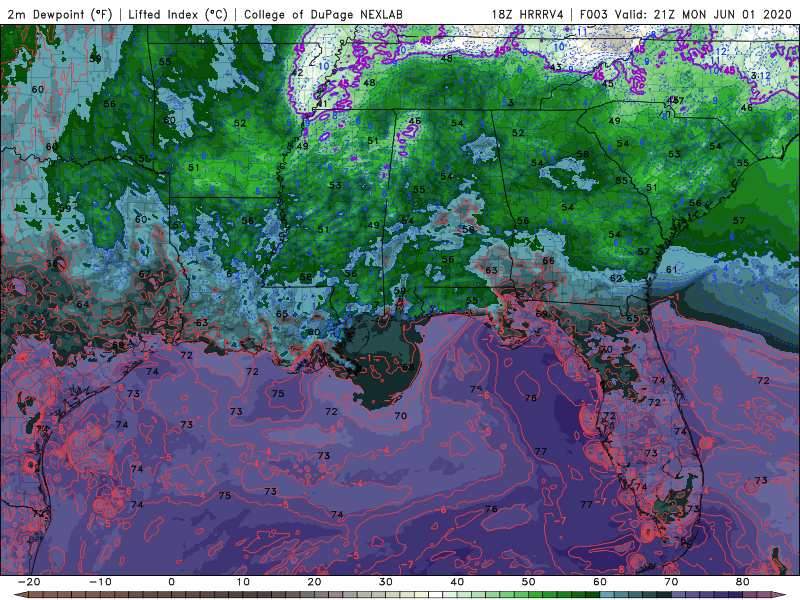Click the '66' dewpoint value on map
Viewport: 800px width, 600px height.
coord(548,261)
